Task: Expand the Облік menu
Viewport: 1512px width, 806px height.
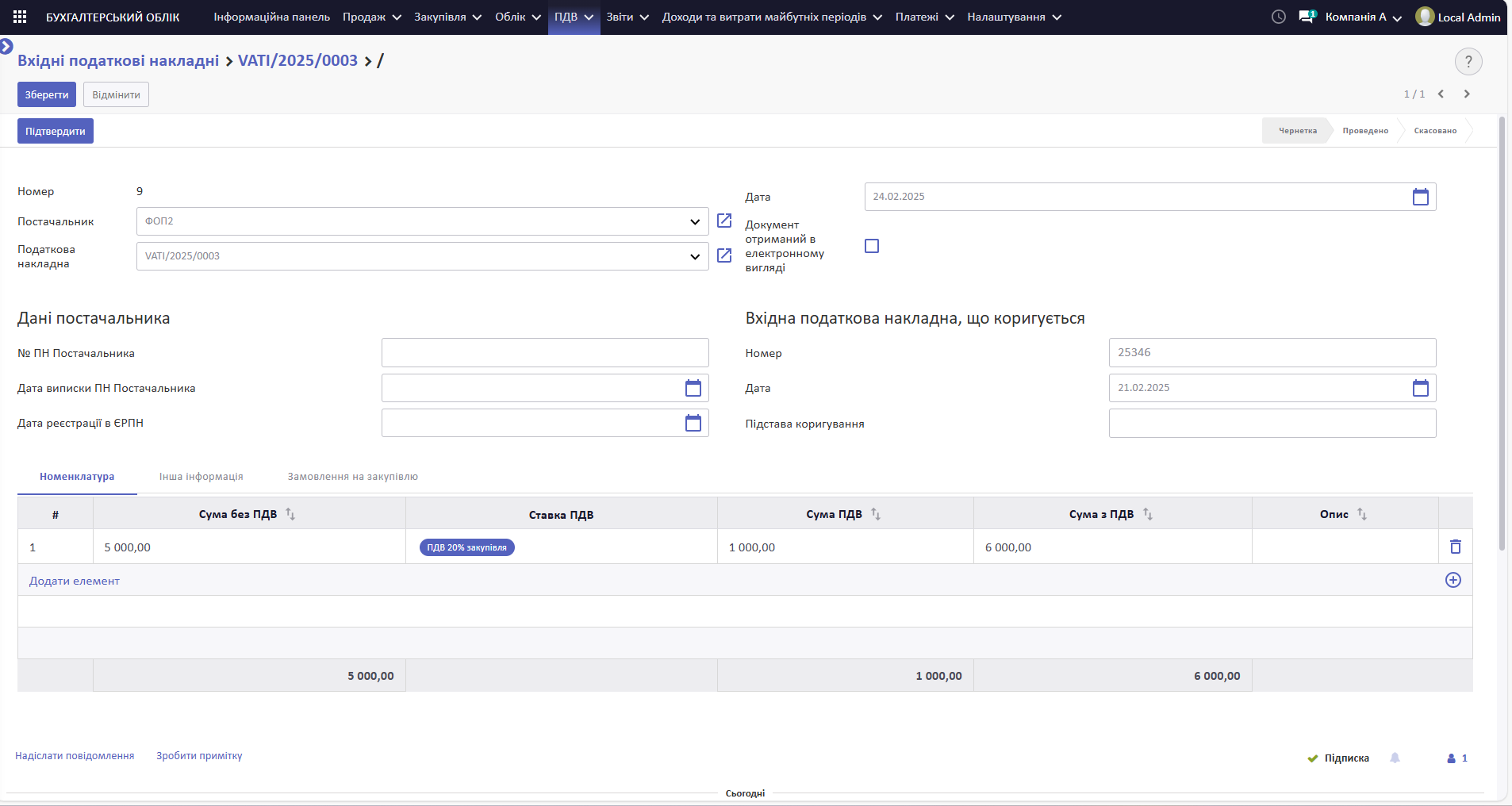Action: pyautogui.click(x=518, y=17)
